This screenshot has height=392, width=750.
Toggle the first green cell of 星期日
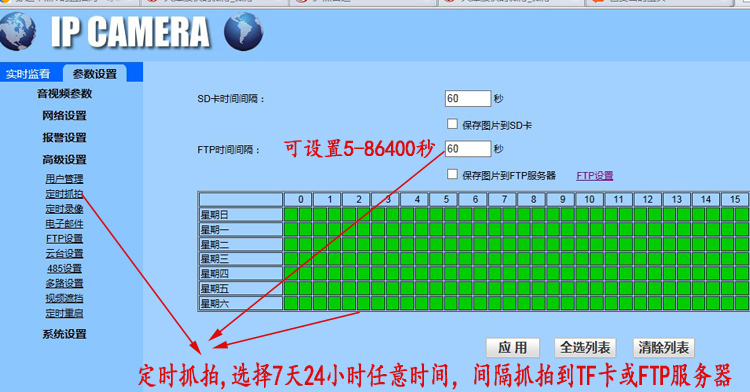click(291, 215)
